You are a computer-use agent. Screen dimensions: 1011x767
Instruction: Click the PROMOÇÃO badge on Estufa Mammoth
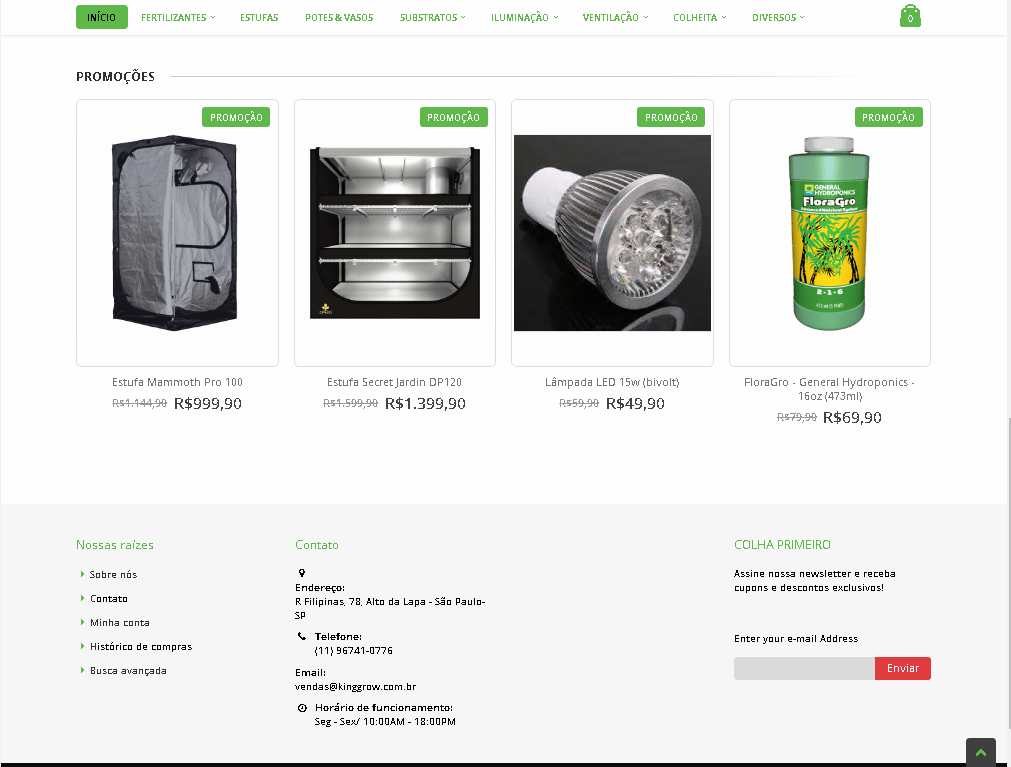236,117
